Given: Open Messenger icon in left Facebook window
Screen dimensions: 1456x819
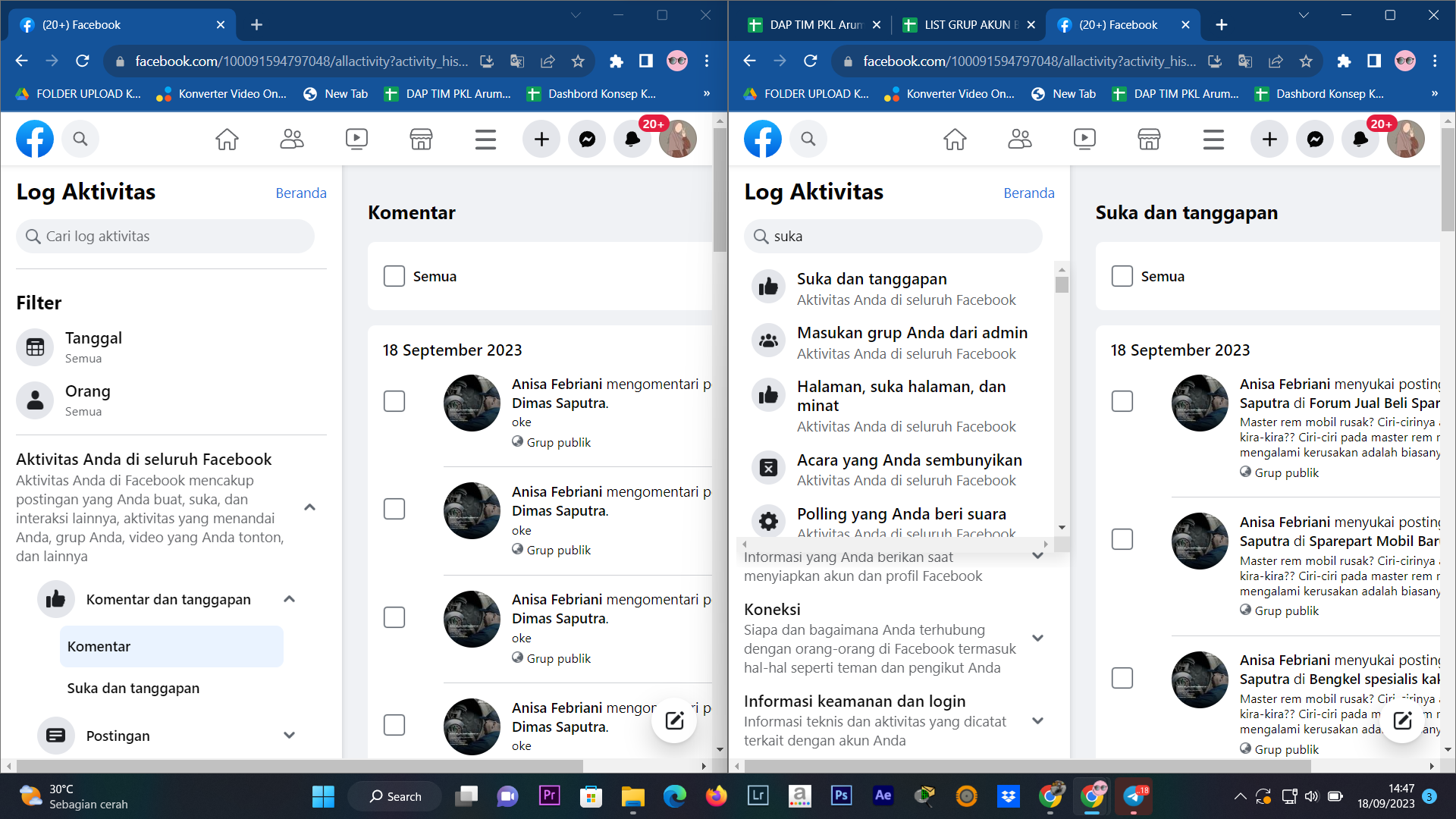Looking at the screenshot, I should pyautogui.click(x=587, y=140).
